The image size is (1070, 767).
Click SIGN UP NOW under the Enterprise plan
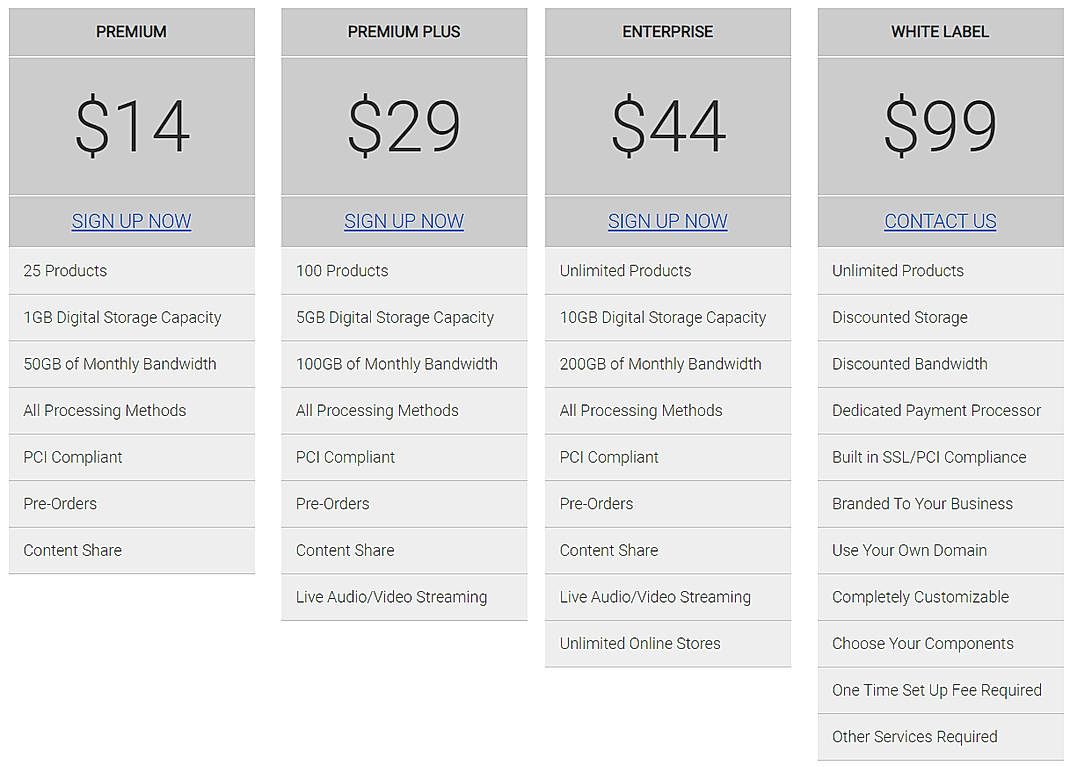667,221
